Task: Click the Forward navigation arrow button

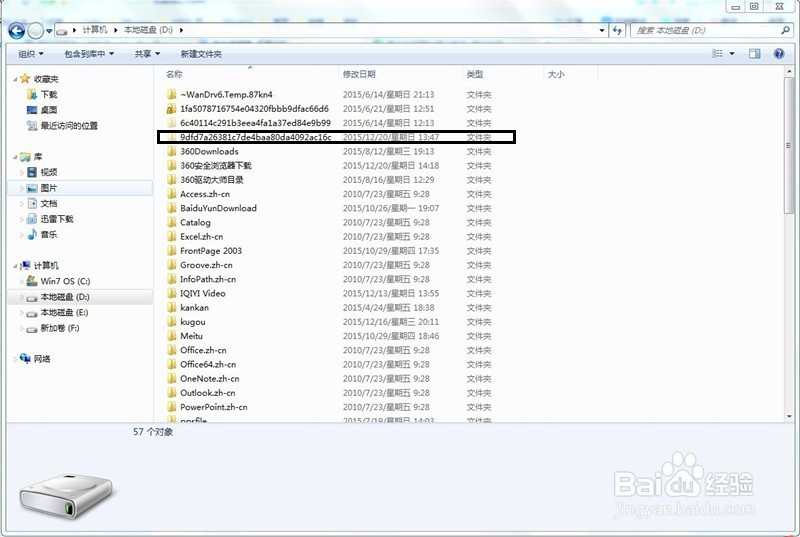Action: tap(35, 31)
